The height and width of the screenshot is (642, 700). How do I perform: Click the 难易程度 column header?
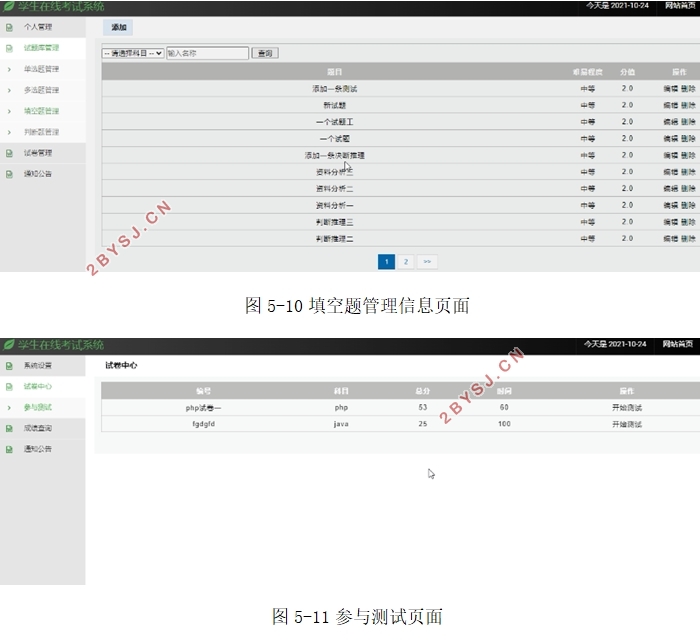[x=588, y=72]
